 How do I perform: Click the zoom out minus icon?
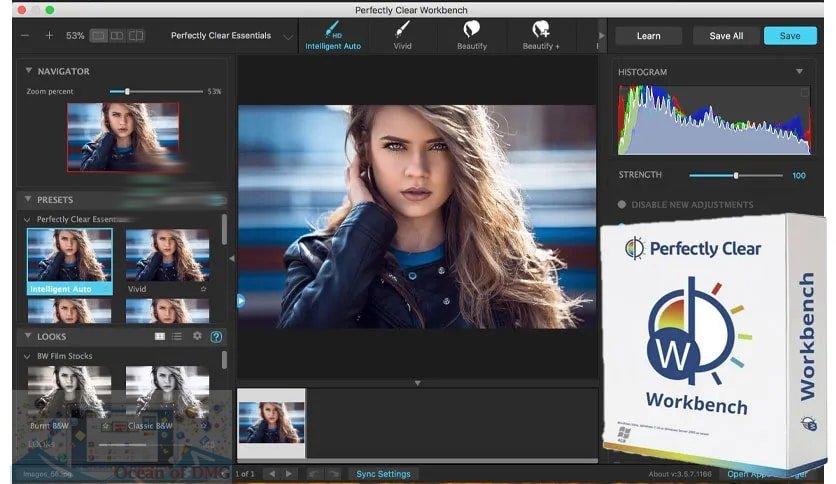click(x=25, y=36)
